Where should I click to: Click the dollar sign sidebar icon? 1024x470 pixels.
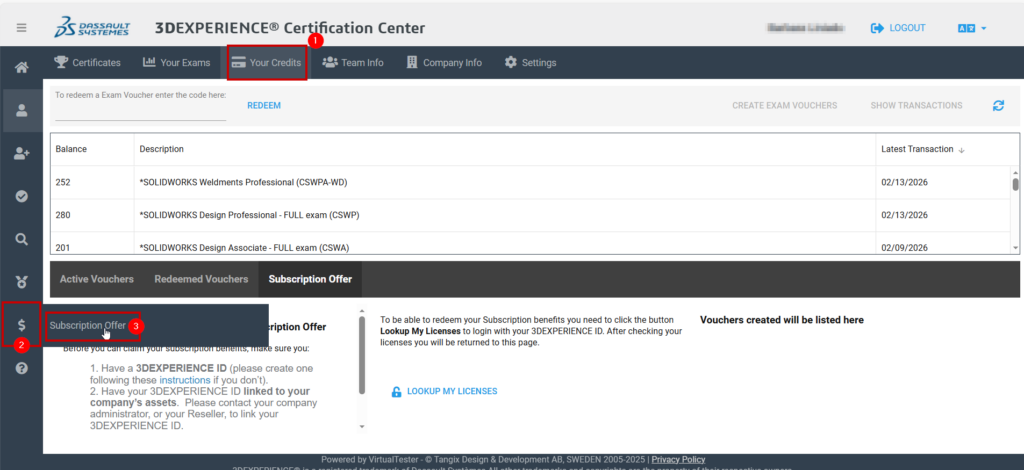[22, 324]
